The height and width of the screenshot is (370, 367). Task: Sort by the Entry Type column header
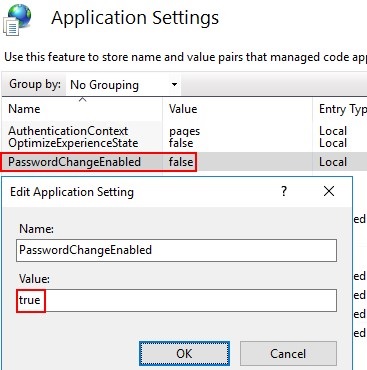point(340,109)
